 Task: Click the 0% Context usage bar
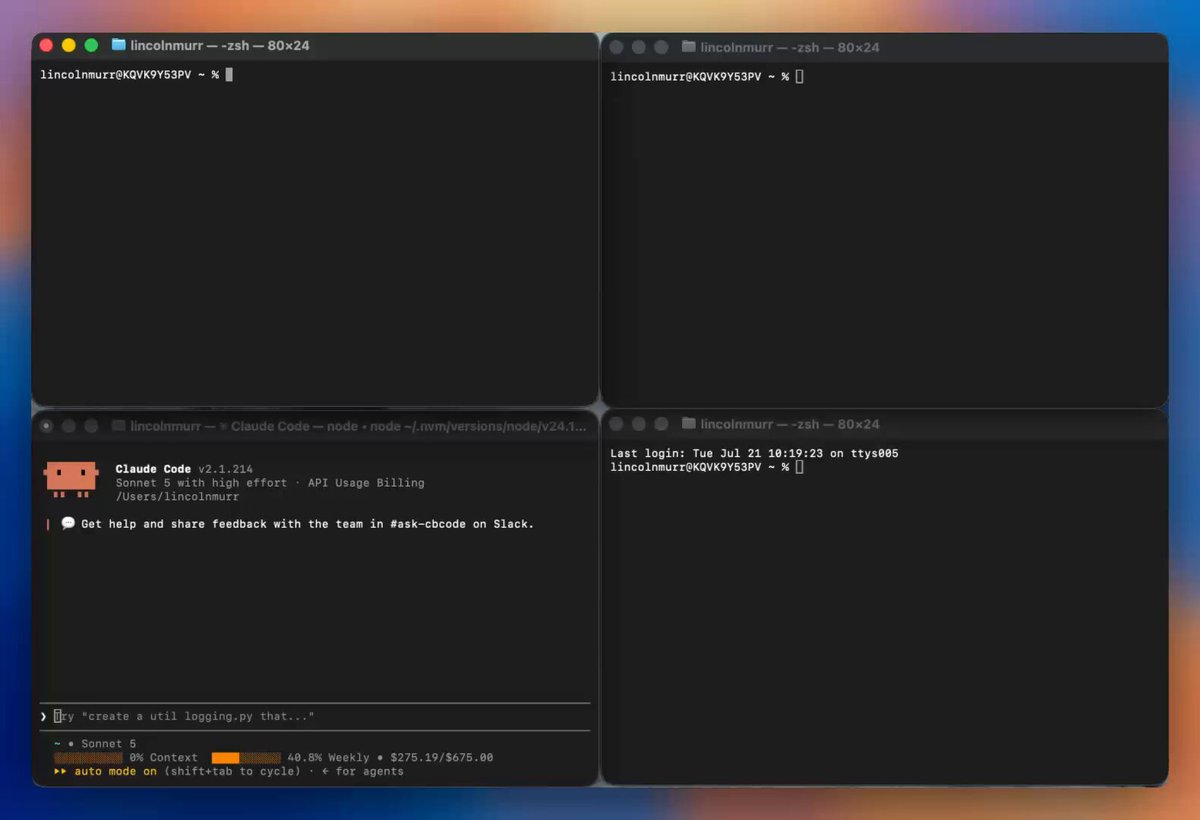(88, 758)
